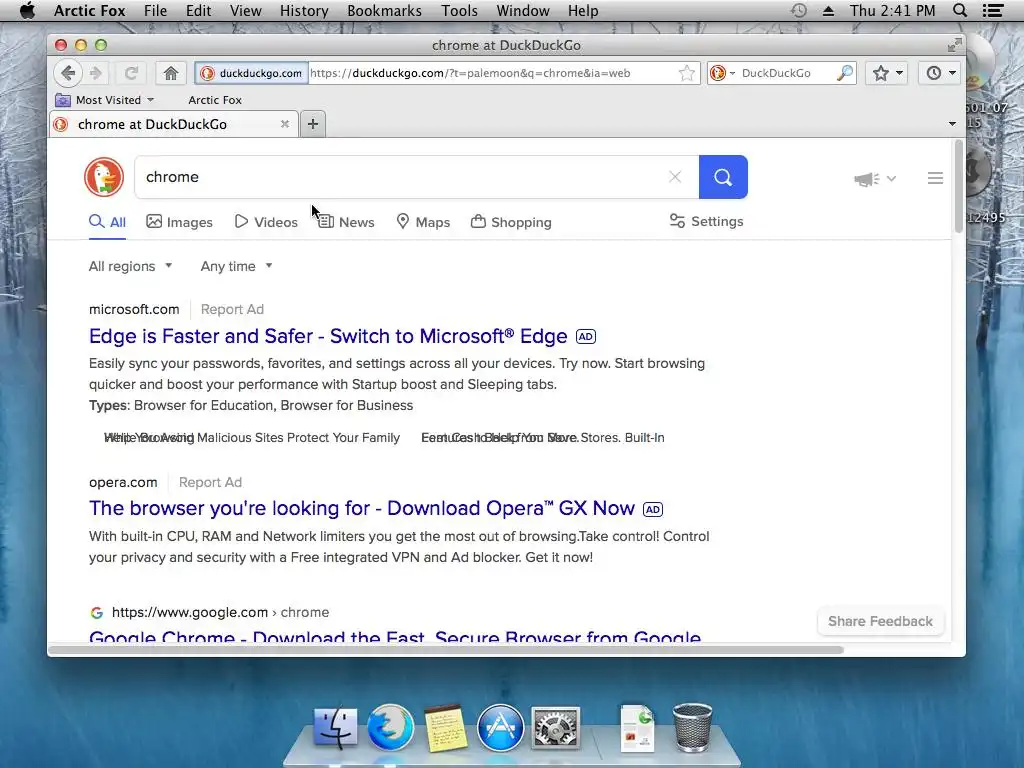Open the home page button

(x=170, y=73)
